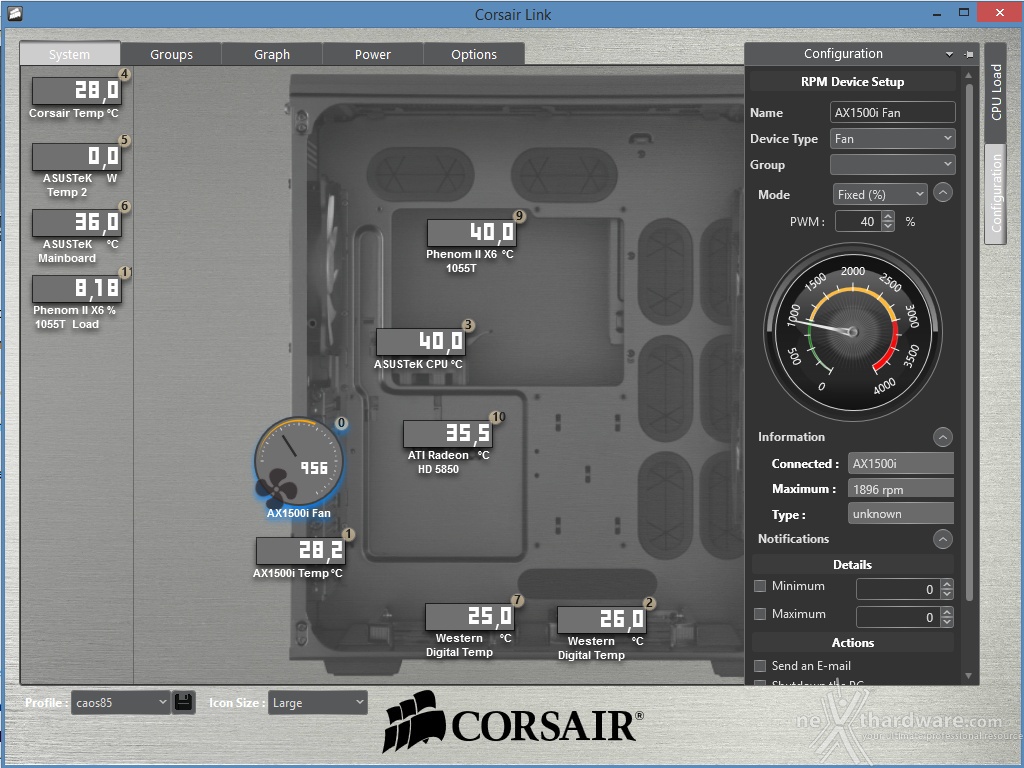The height and width of the screenshot is (768, 1024).
Task: Open the Mode dropdown showing Fixed (%)
Action: pyautogui.click(x=880, y=195)
